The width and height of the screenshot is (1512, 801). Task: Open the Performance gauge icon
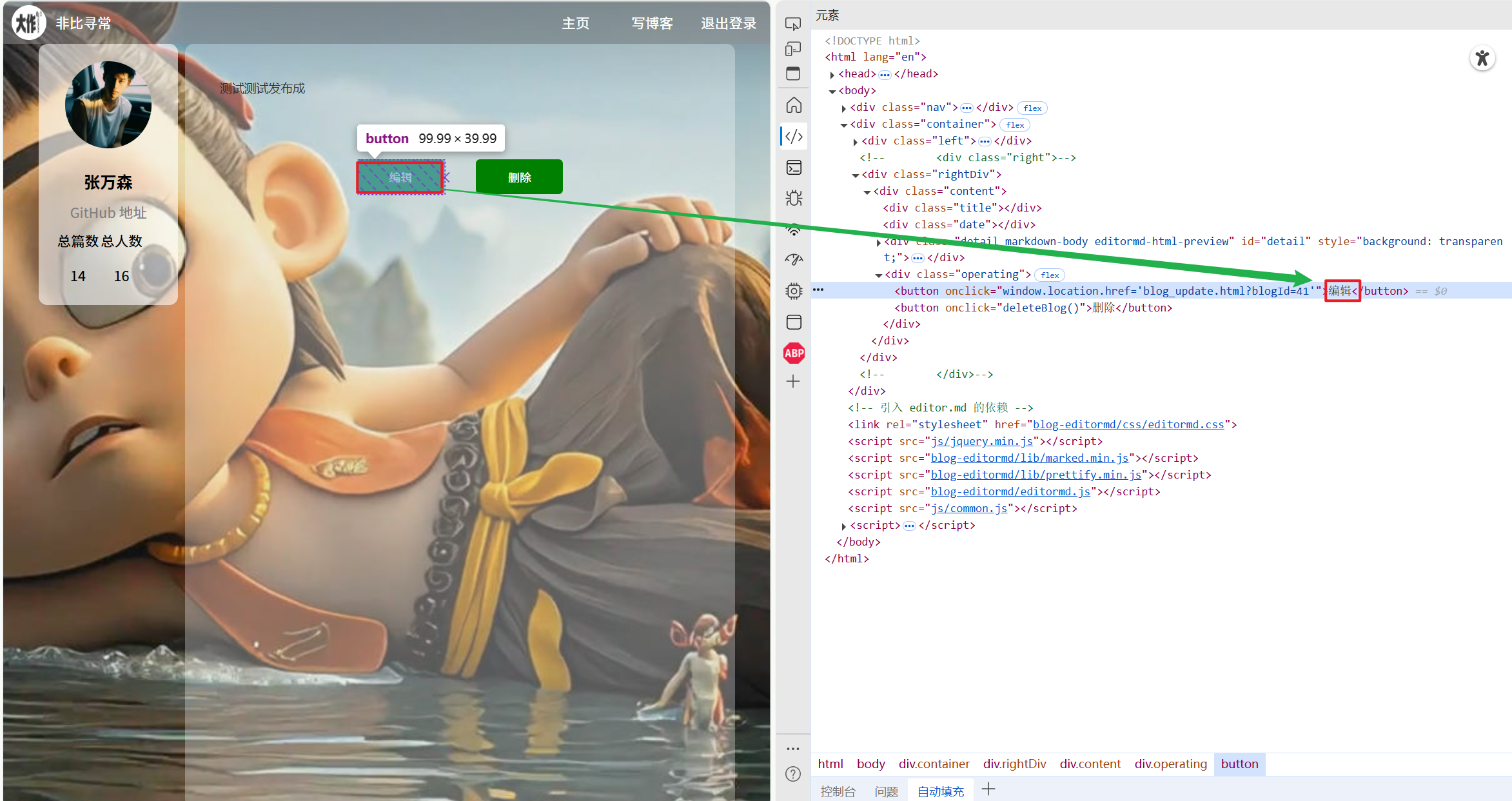[x=794, y=259]
